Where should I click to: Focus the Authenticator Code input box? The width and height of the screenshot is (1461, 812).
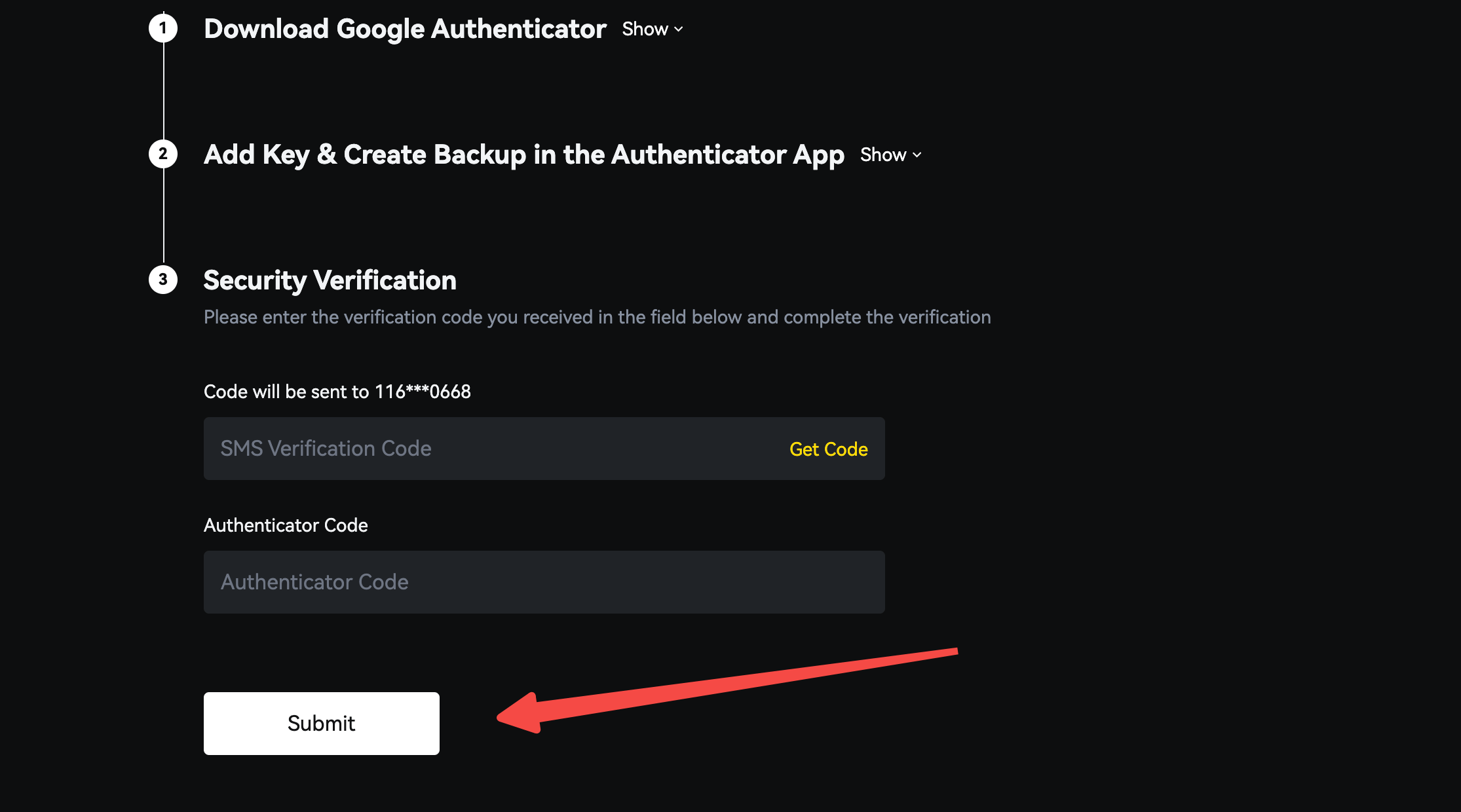(x=544, y=582)
